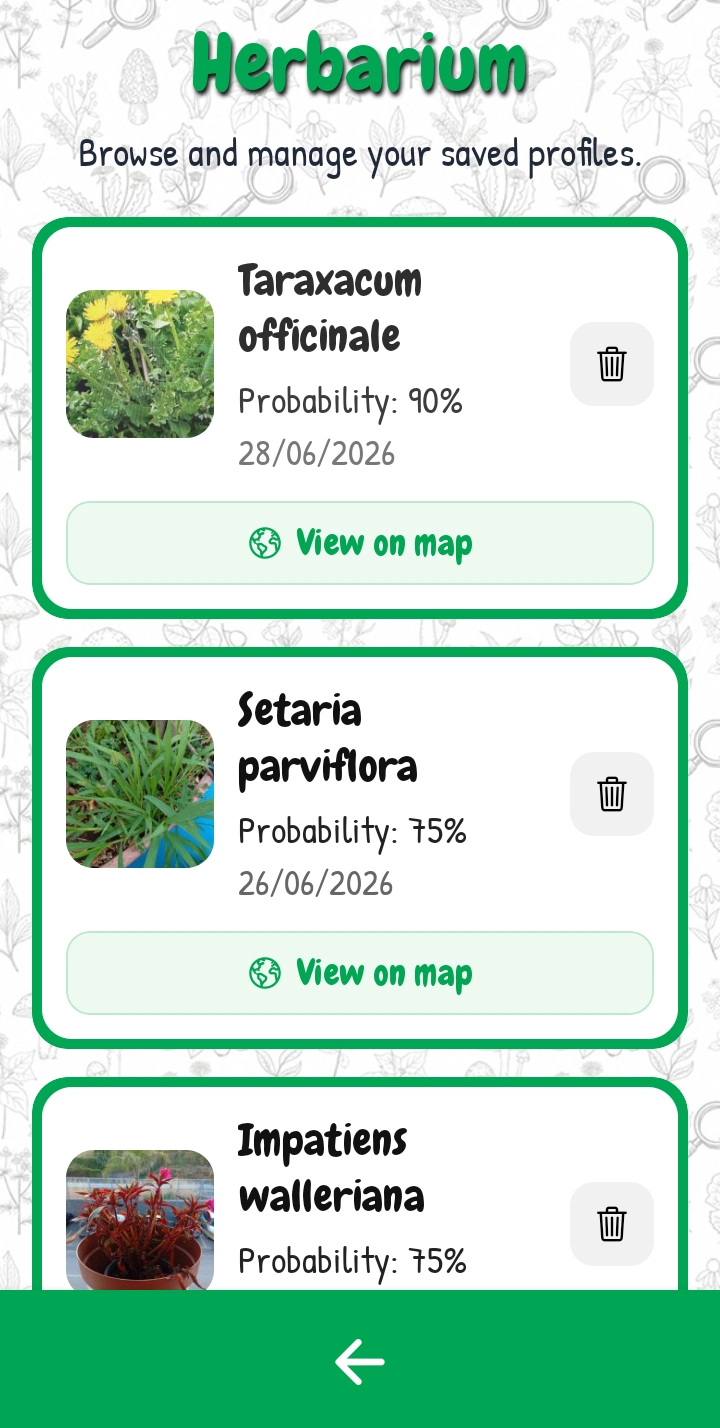This screenshot has width=720, height=1428.
Task: Go back using the arrow icon
Action: [x=360, y=1361]
